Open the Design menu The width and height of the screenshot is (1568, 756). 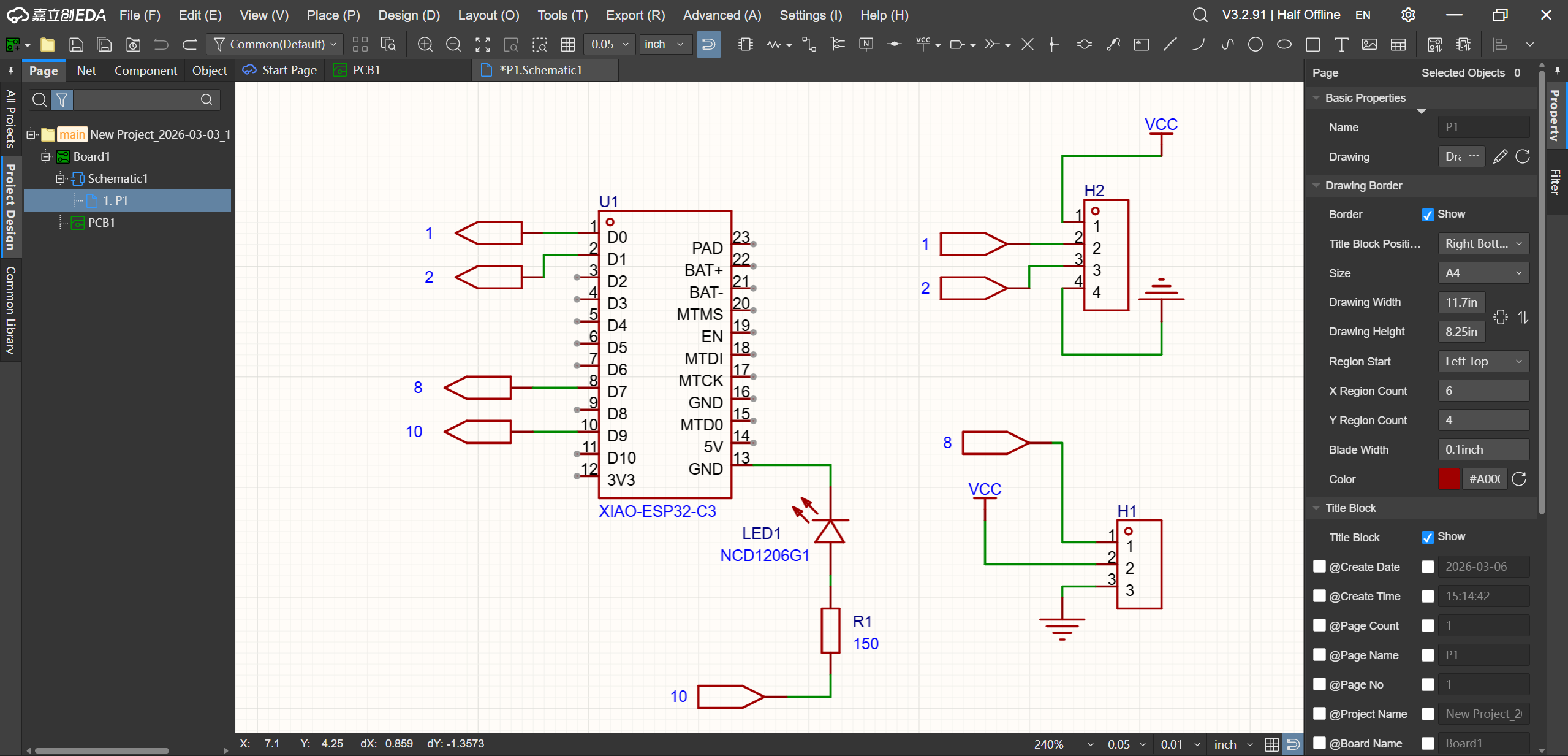409,15
